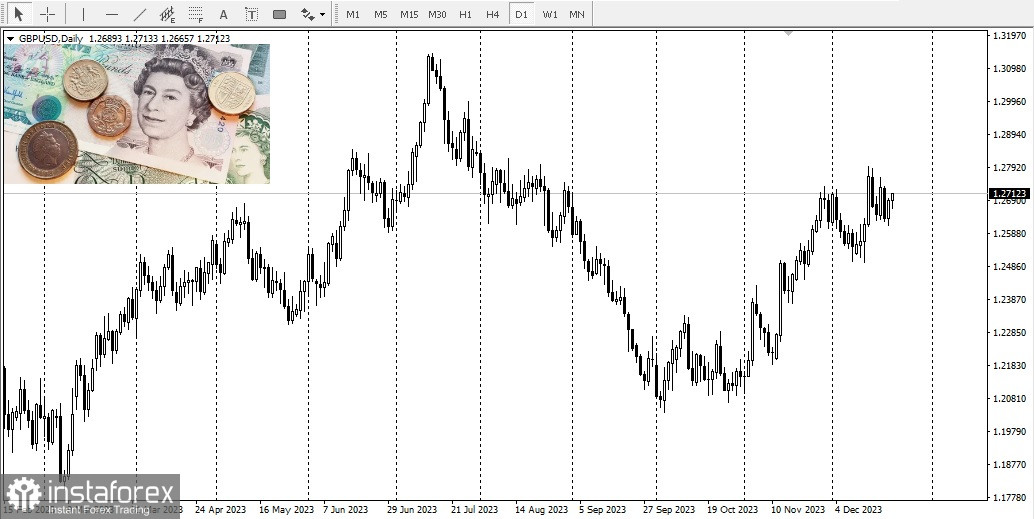Click the 1.28940 price scale value

click(x=1008, y=135)
